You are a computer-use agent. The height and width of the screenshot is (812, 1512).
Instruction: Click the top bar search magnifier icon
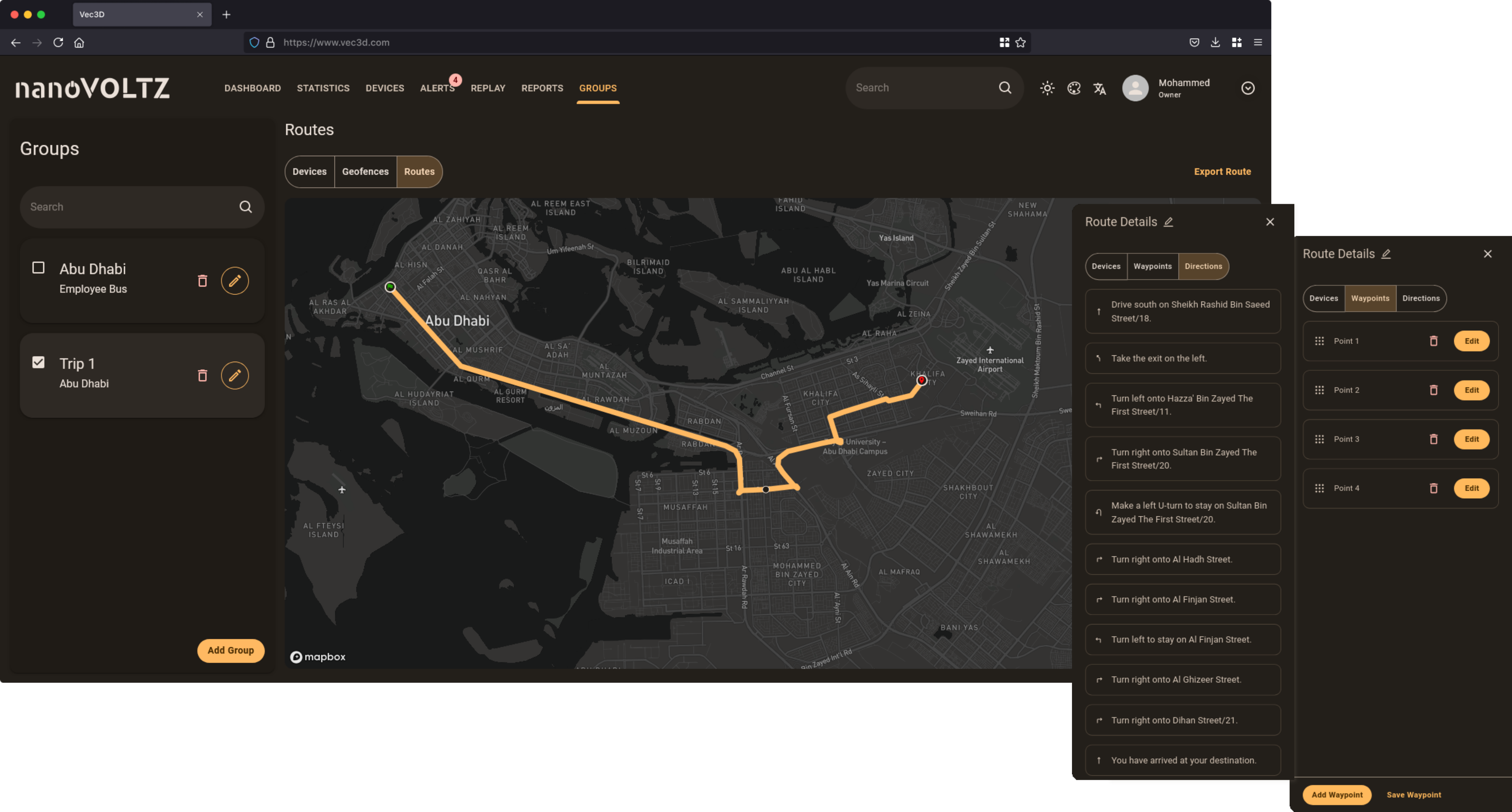tap(1005, 87)
